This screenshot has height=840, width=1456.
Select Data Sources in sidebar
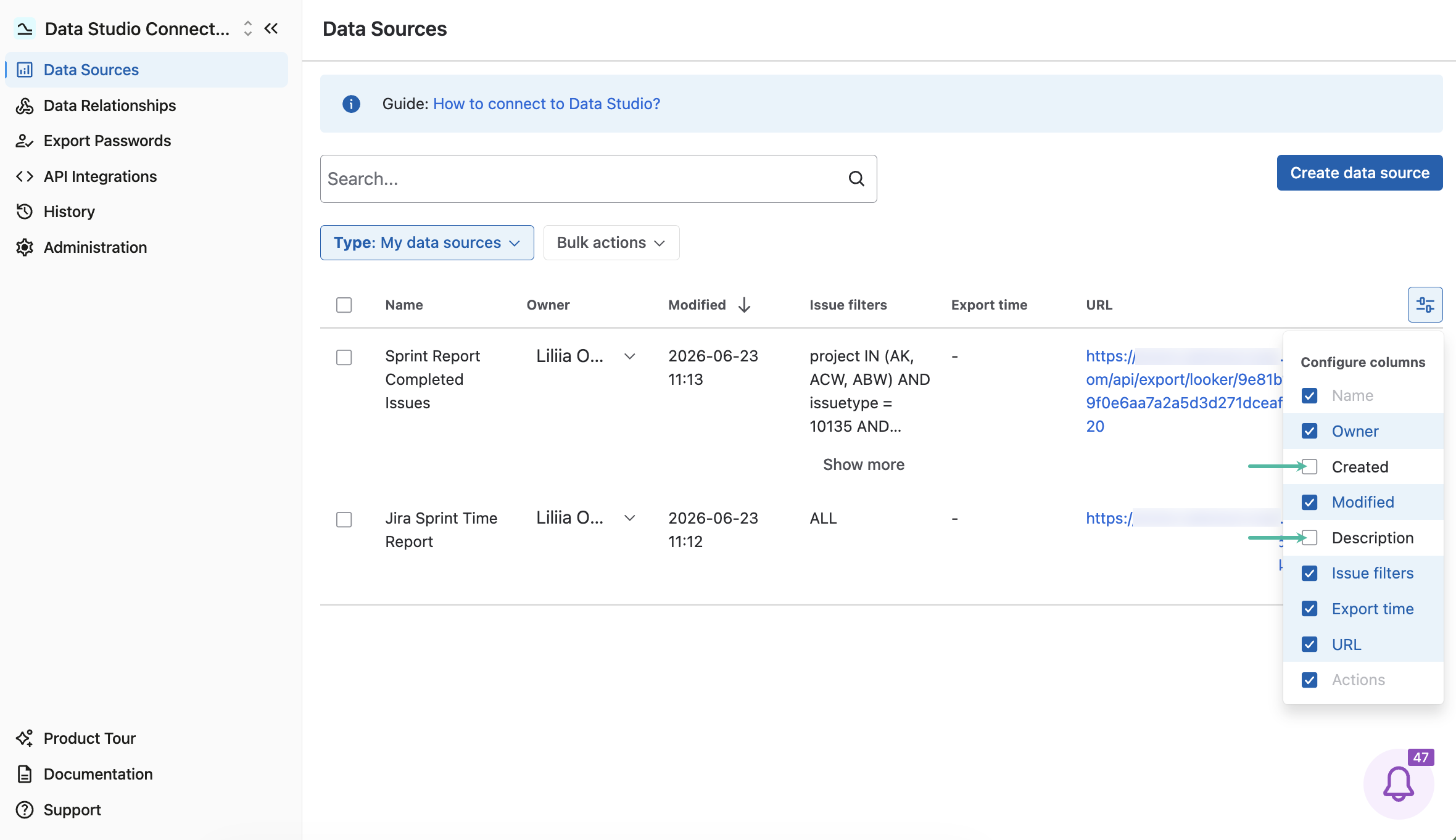coord(146,70)
